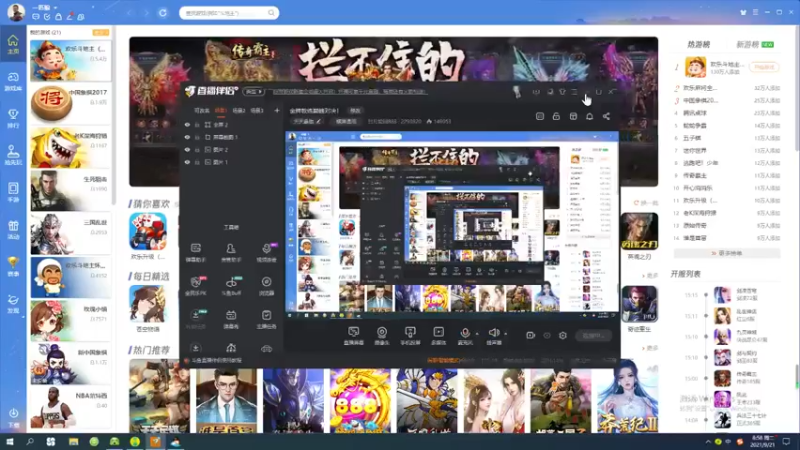Click the speaker icon in the streaming tool
Image resolution: width=800 pixels, height=450 pixels.
tap(493, 333)
